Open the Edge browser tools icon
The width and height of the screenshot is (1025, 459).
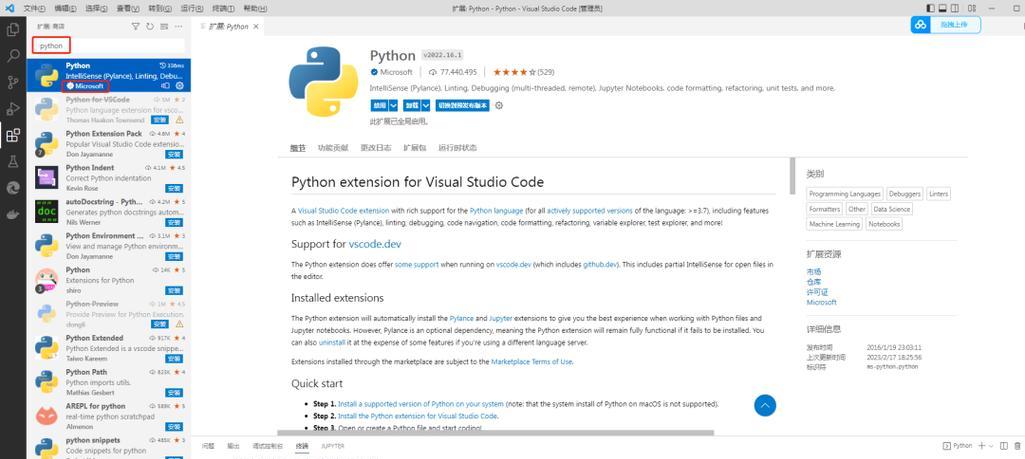[12, 188]
